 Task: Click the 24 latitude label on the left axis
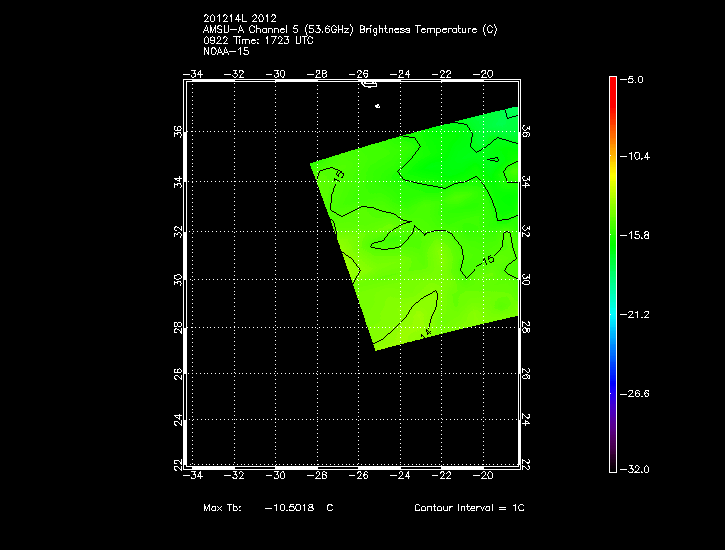coord(178,419)
